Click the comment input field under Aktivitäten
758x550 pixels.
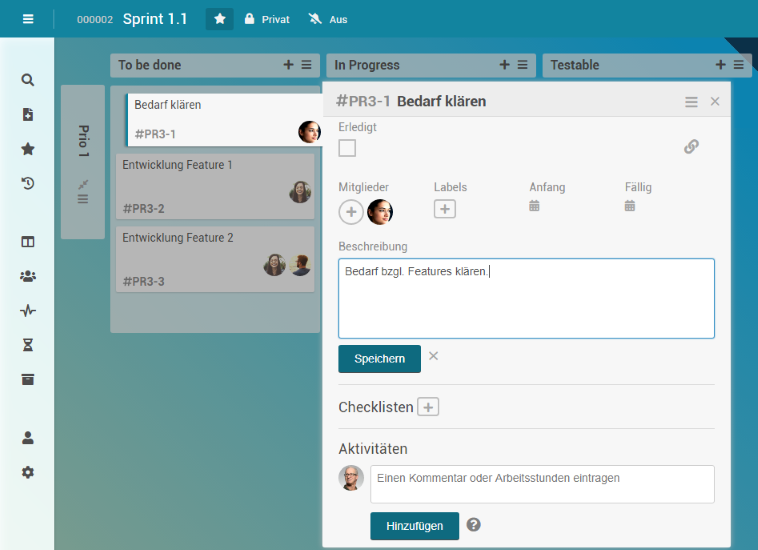(542, 484)
